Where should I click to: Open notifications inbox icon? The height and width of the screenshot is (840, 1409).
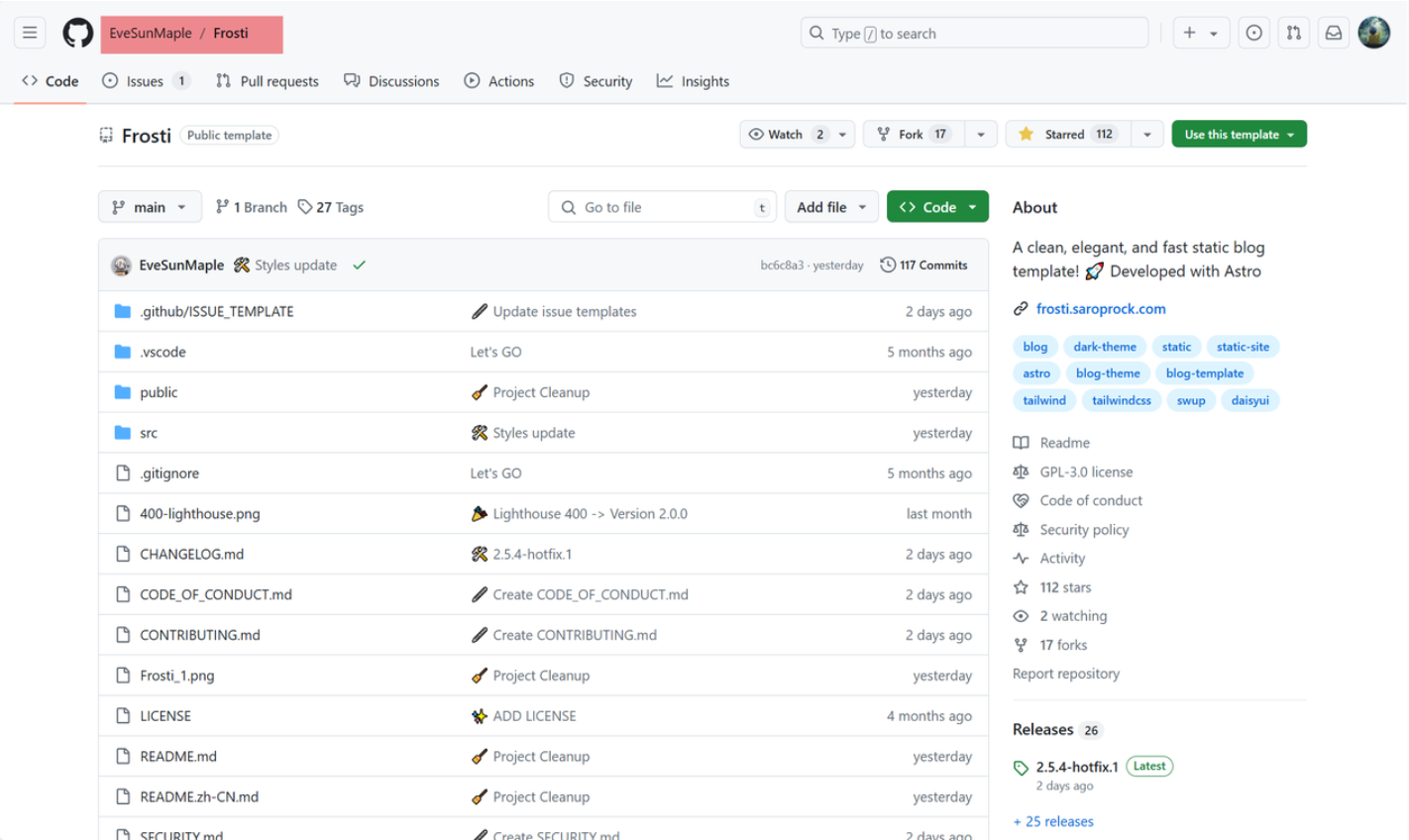click(x=1334, y=33)
